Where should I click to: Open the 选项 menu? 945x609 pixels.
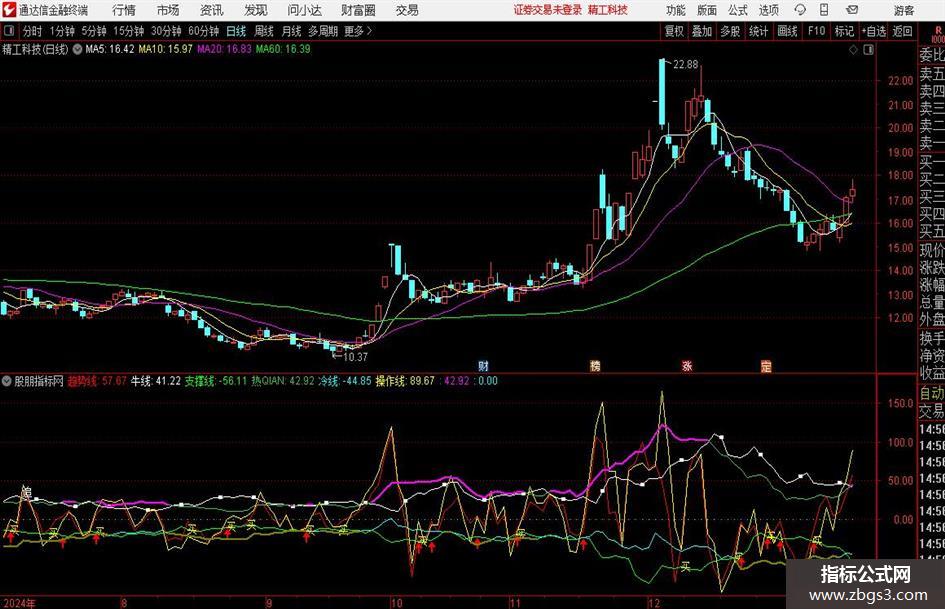coord(768,10)
